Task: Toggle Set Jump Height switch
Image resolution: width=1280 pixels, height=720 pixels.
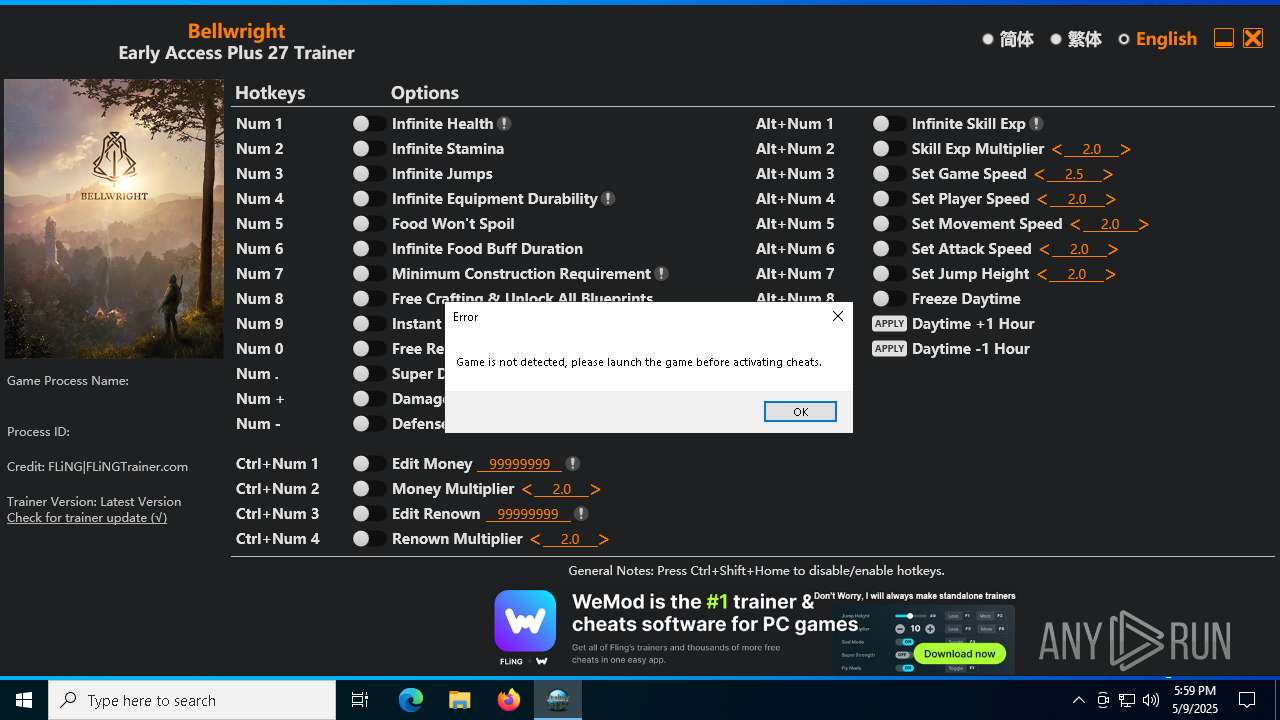Action: (x=889, y=274)
